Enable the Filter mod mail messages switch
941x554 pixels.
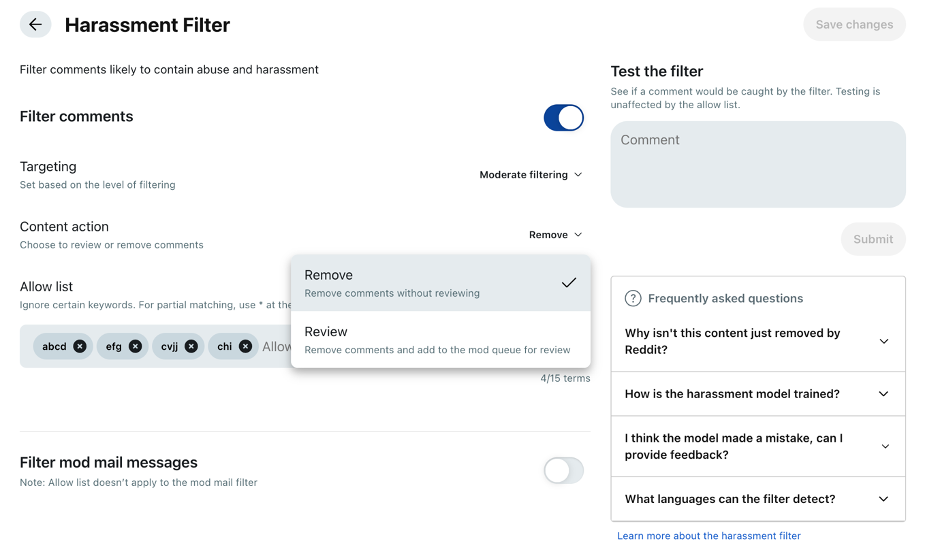pyautogui.click(x=563, y=471)
